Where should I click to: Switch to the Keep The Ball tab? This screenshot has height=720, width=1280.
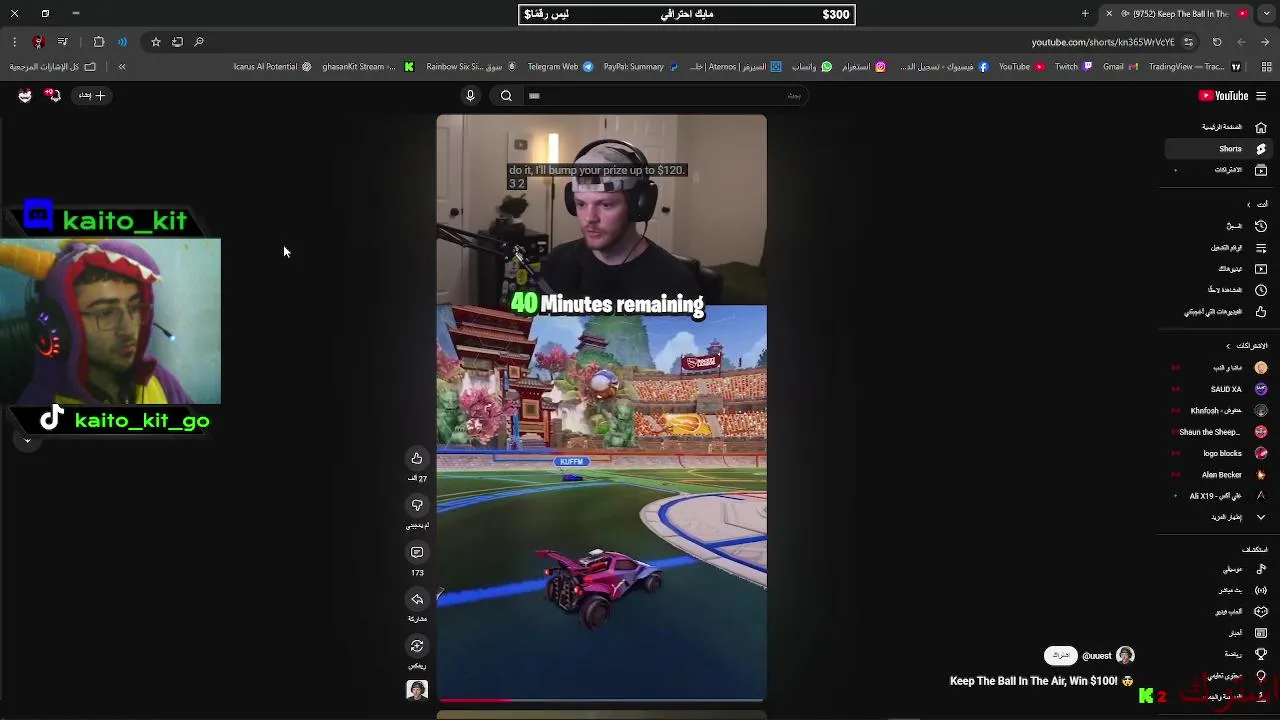click(1175, 14)
